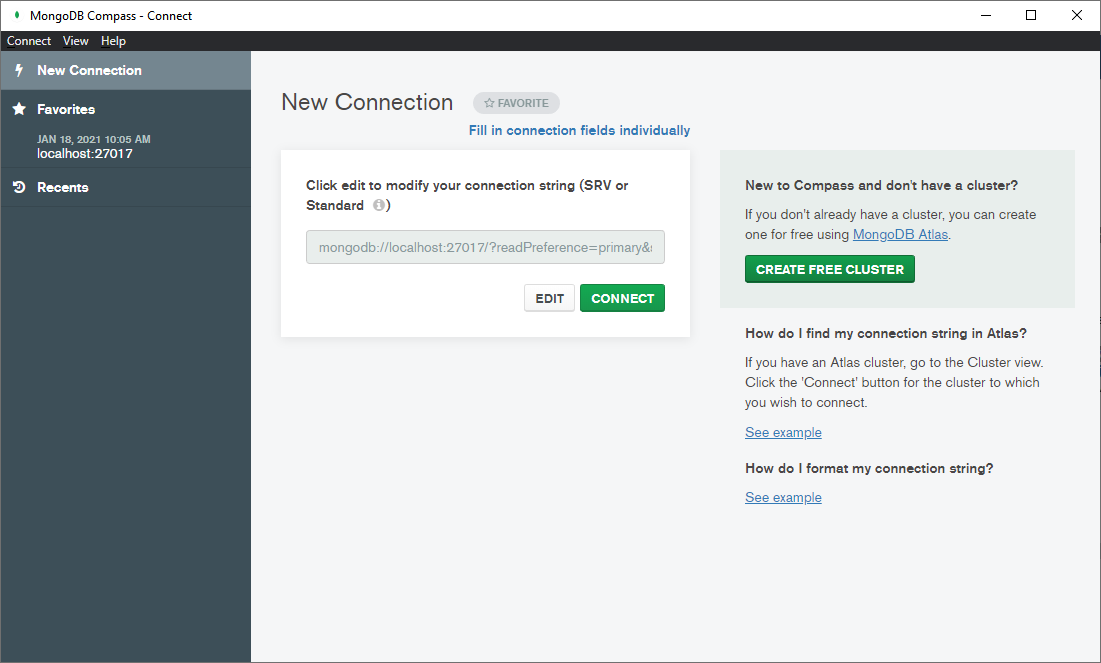Open the View menu

76,41
